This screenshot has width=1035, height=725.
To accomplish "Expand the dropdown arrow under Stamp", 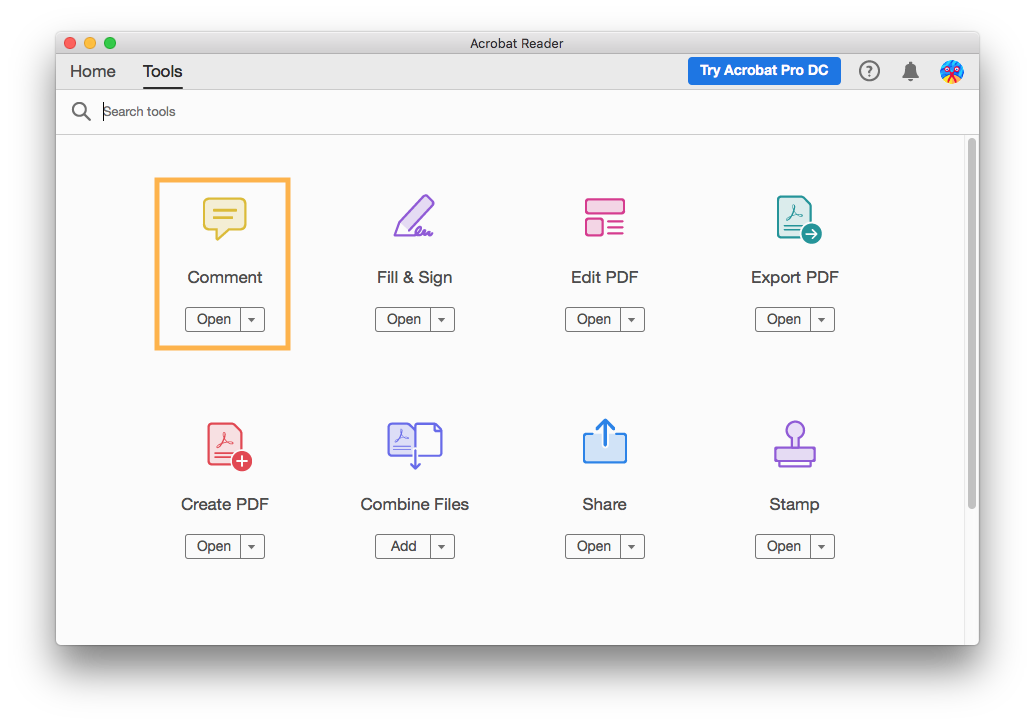I will (x=822, y=547).
